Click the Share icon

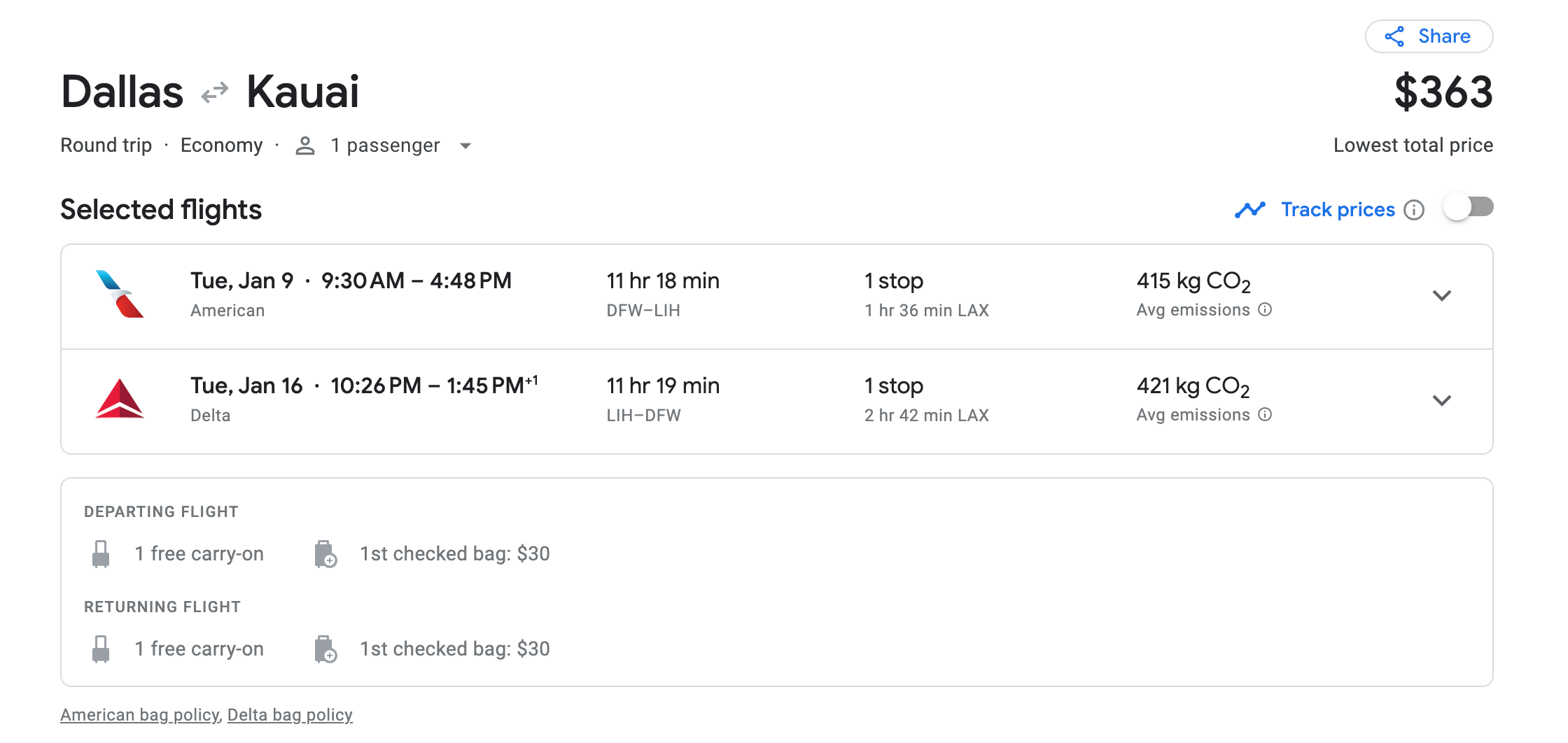coord(1394,36)
